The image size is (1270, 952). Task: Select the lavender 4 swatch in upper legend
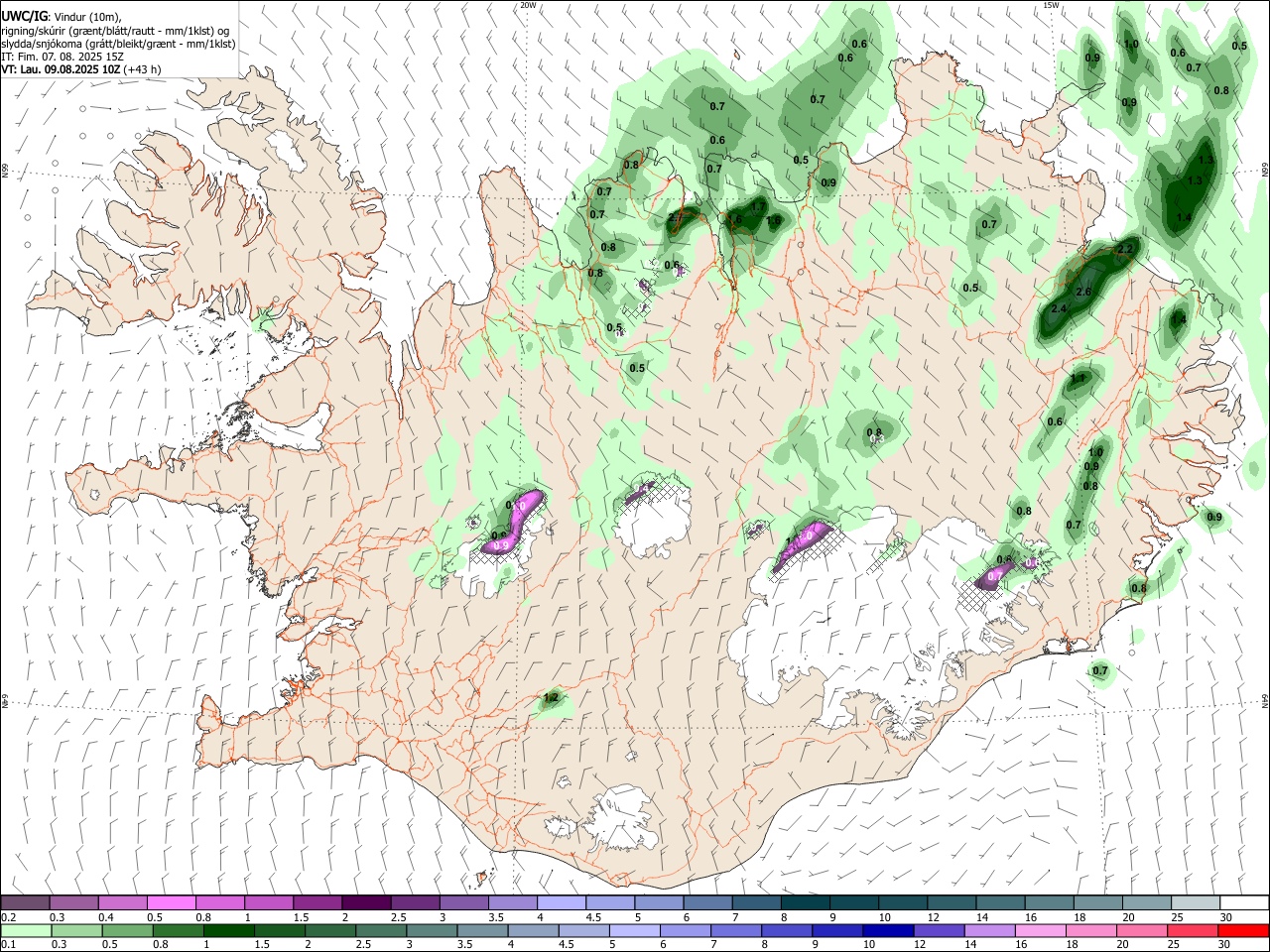tap(562, 903)
